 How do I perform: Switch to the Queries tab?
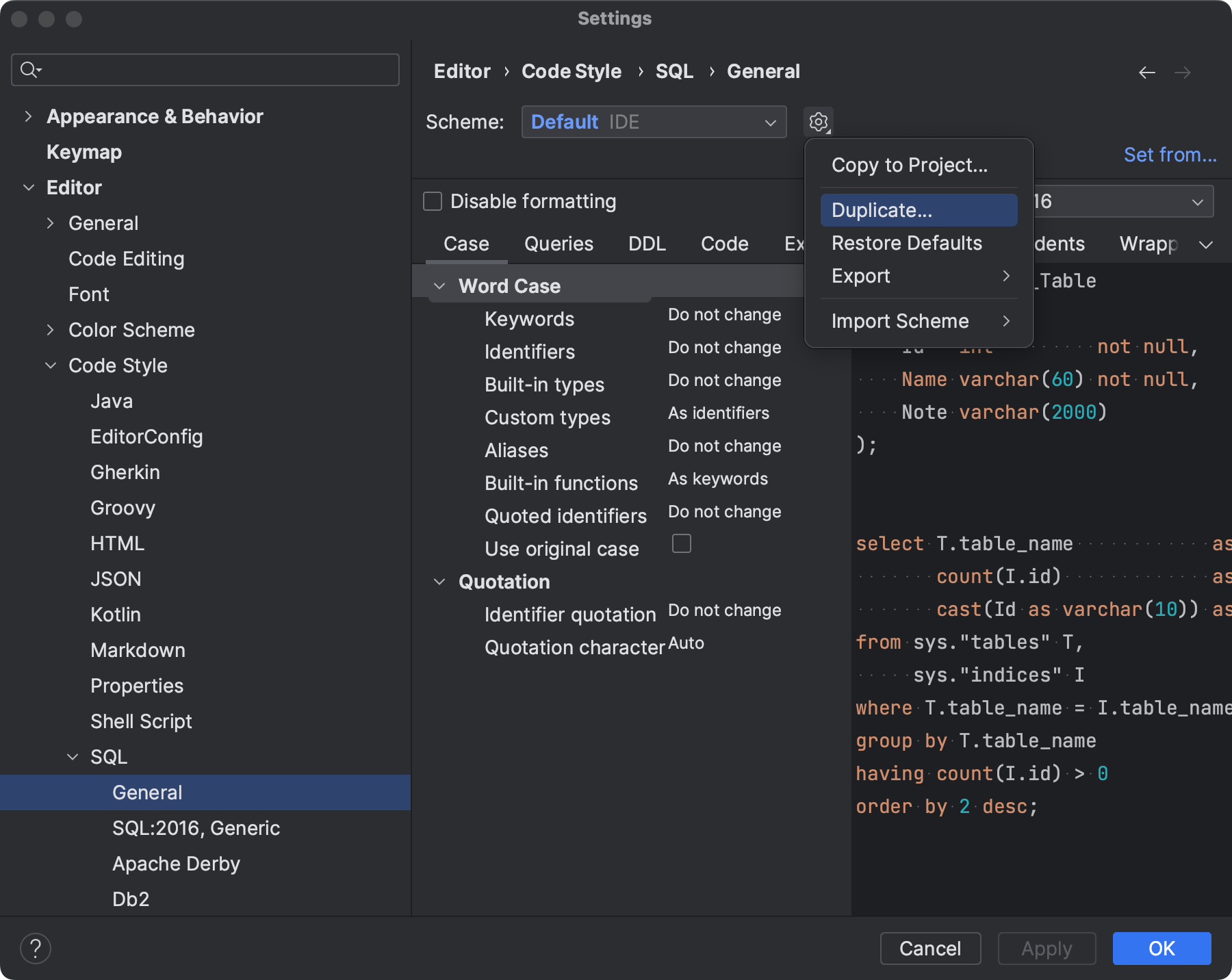click(559, 244)
